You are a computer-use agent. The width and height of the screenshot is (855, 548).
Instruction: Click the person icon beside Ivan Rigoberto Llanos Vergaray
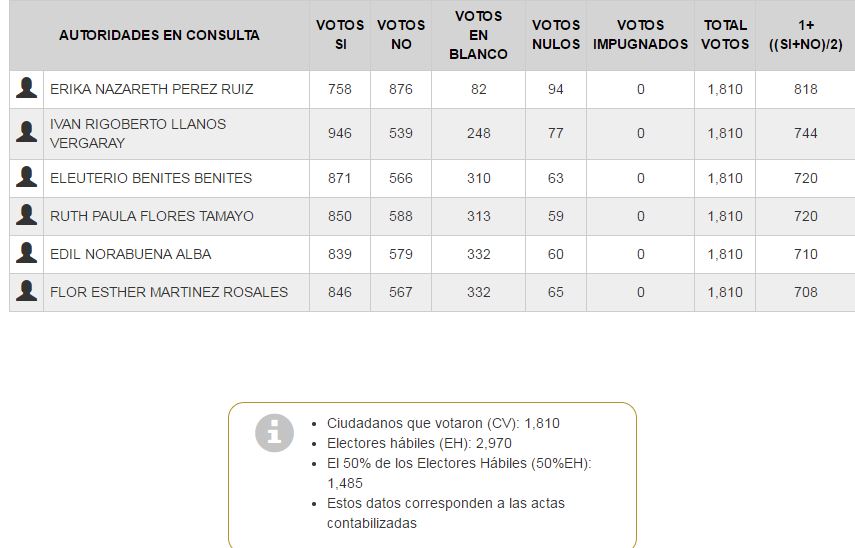(x=26, y=133)
